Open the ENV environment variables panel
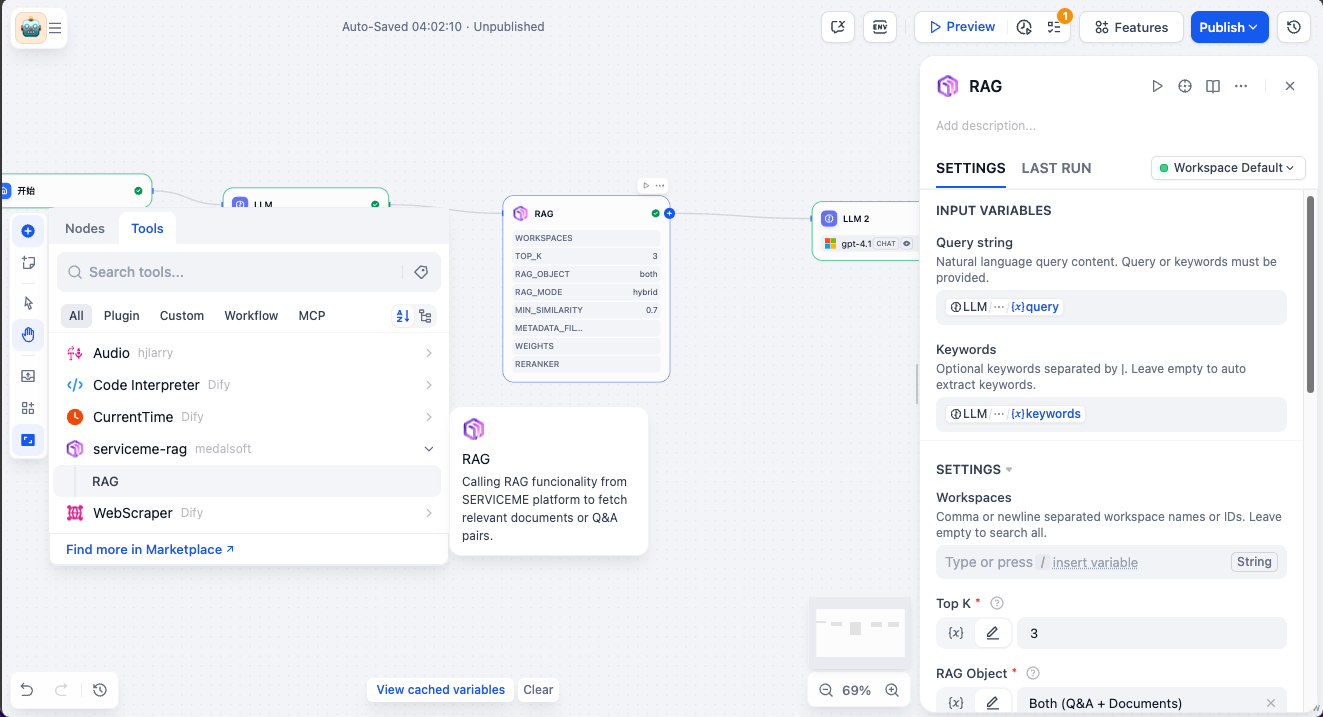The width and height of the screenshot is (1323, 717). point(880,27)
